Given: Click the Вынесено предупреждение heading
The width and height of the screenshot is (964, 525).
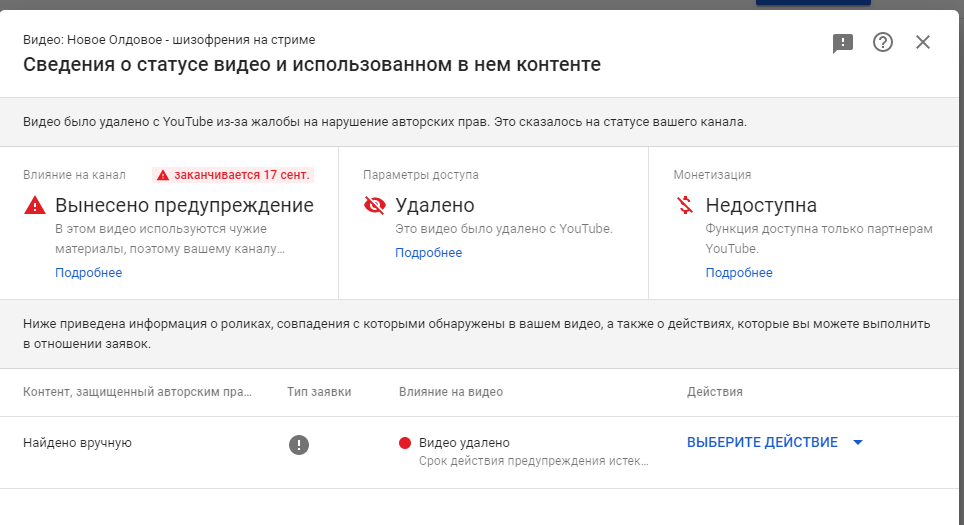Looking at the screenshot, I should click(184, 206).
